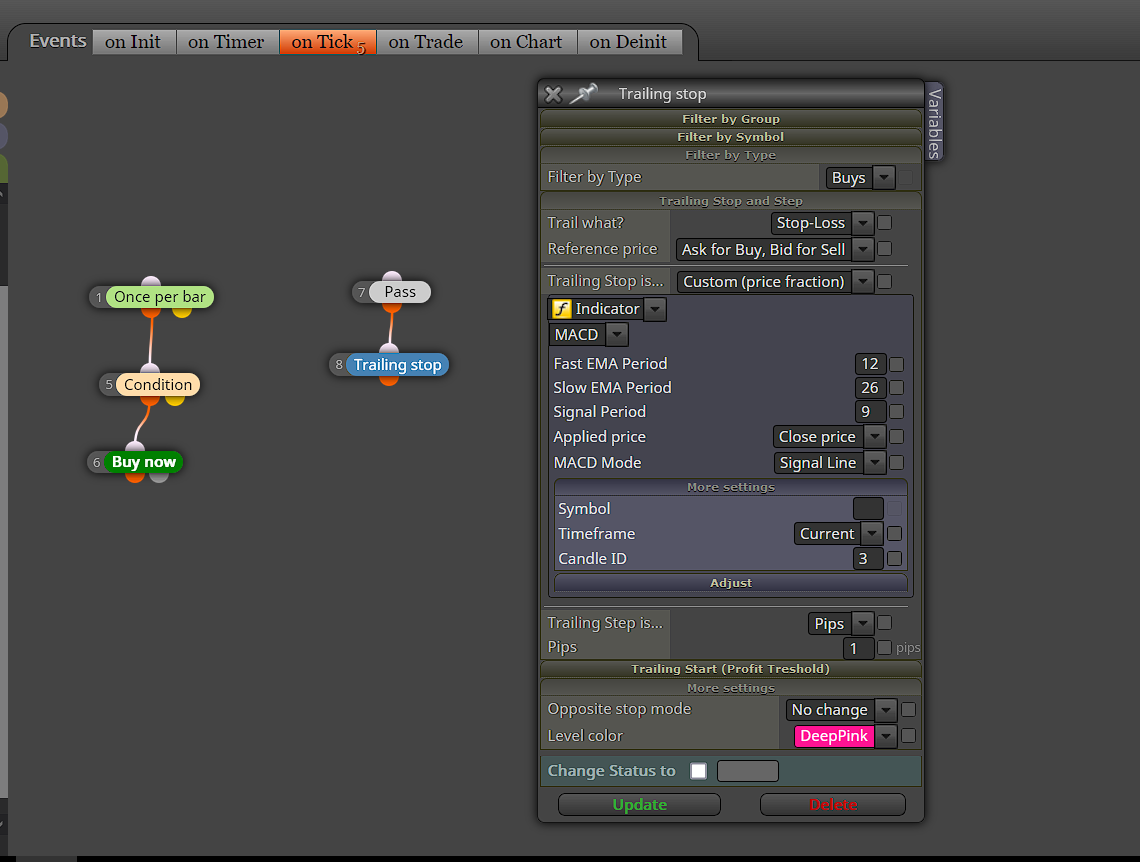Select the Once per bar block
Screen dimensions: 1140x862
(160, 297)
